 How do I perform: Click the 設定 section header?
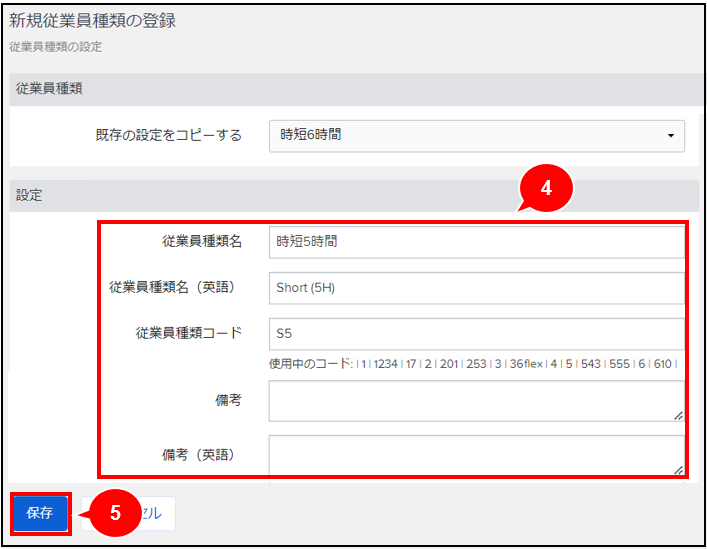point(30,196)
